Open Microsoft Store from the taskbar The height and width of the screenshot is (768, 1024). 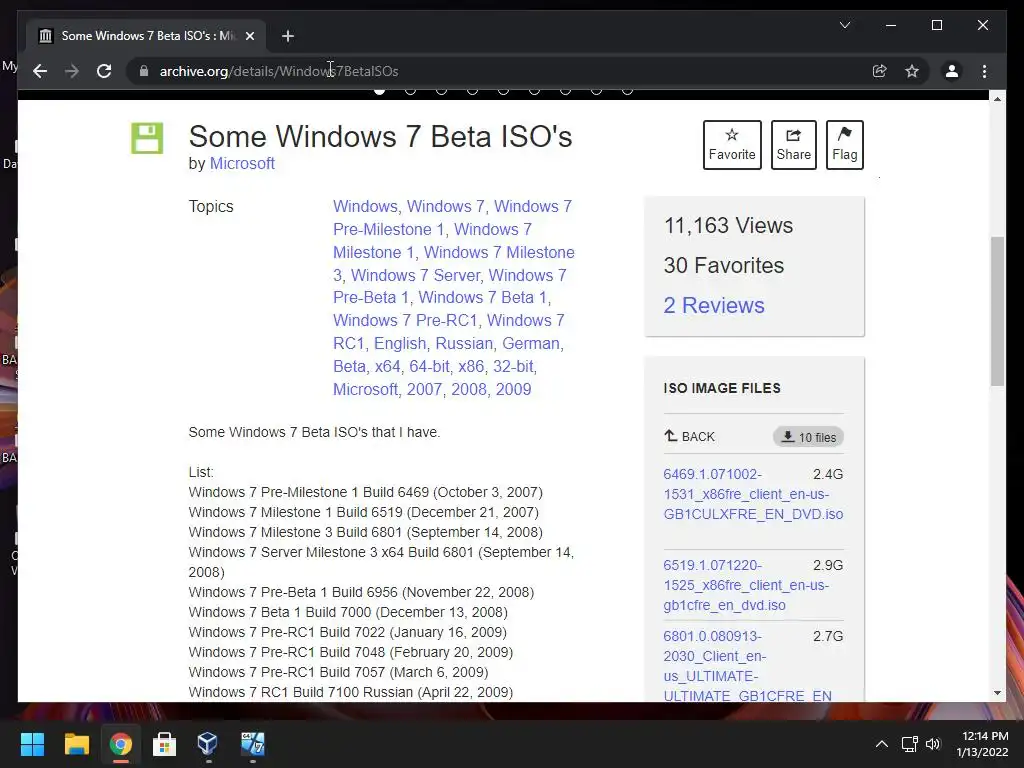pos(164,744)
